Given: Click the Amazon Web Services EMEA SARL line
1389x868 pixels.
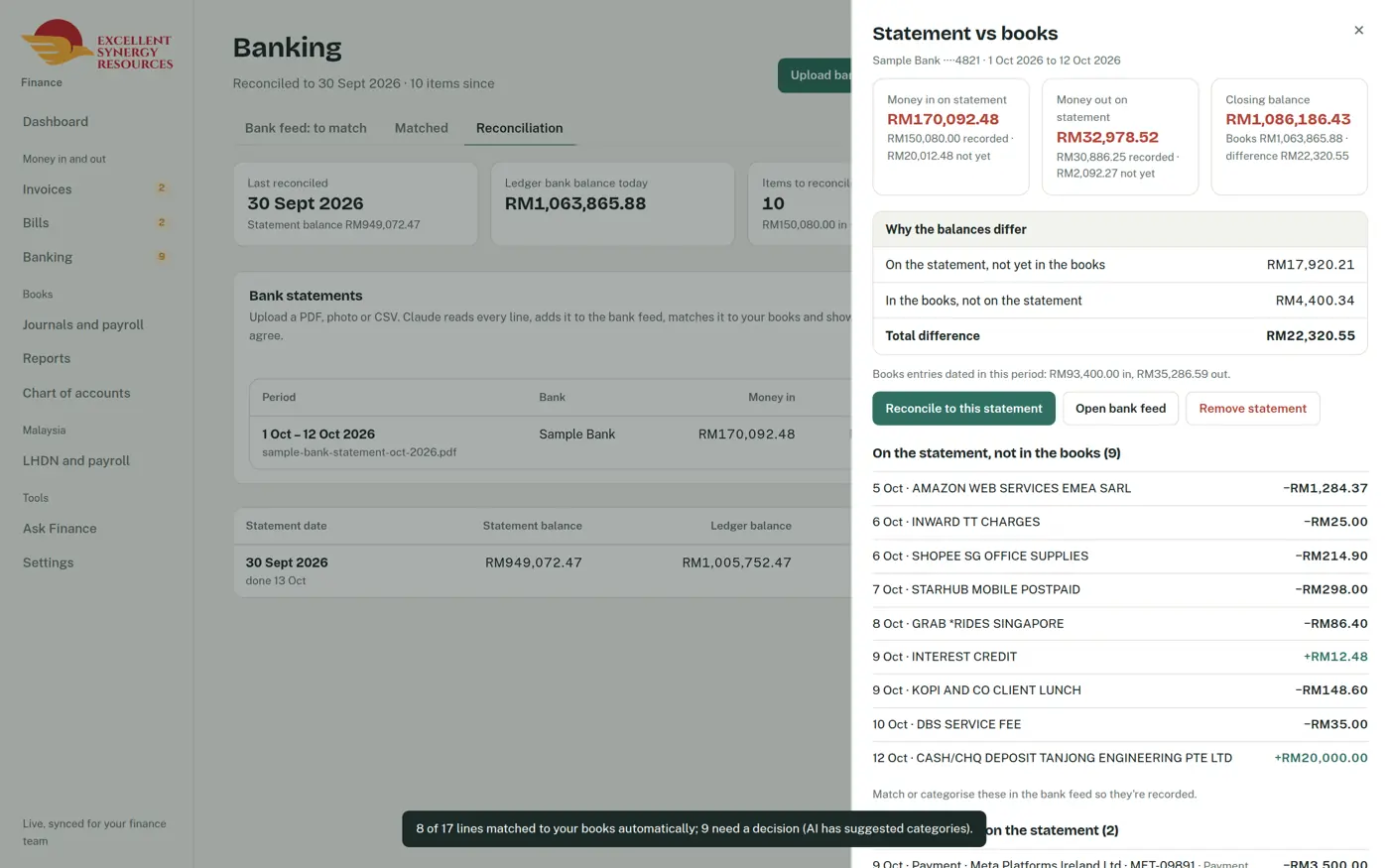Looking at the screenshot, I should click(x=1120, y=488).
